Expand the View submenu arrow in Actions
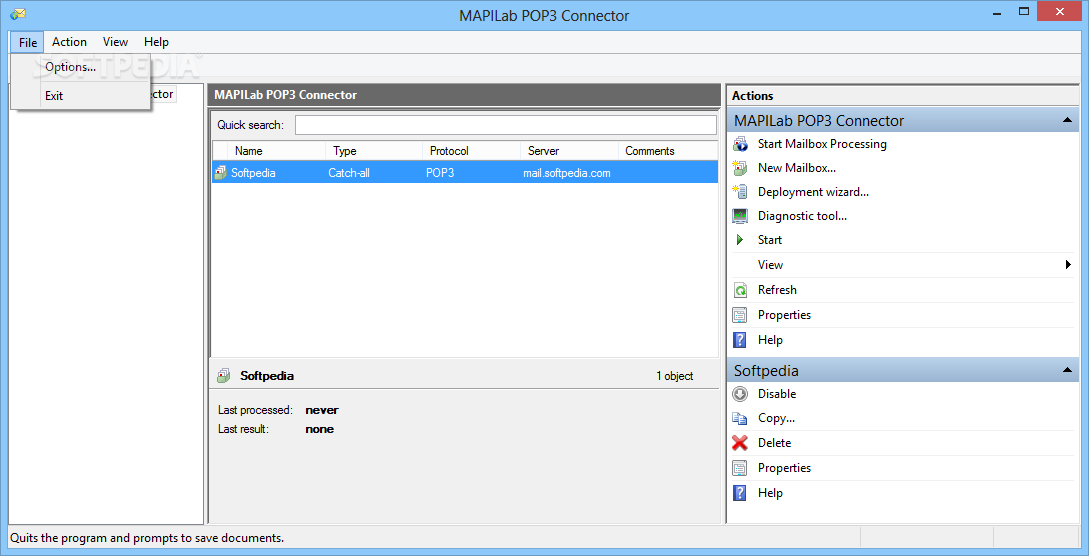The height and width of the screenshot is (556, 1089). (x=1068, y=264)
